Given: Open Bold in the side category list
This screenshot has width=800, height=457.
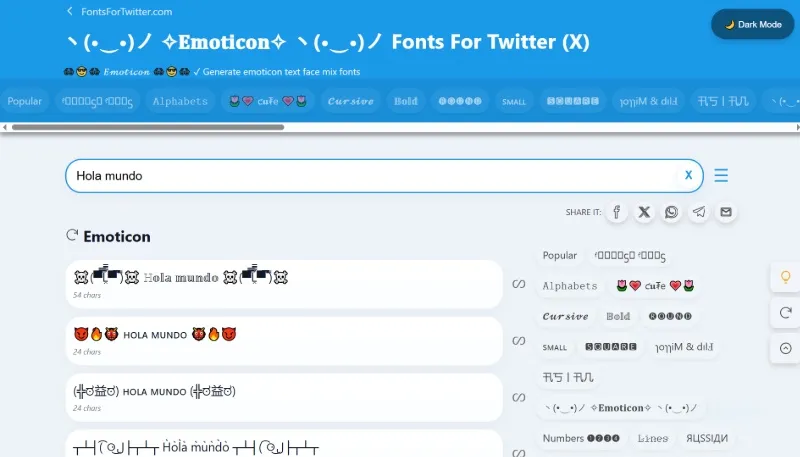Looking at the screenshot, I should point(618,316).
